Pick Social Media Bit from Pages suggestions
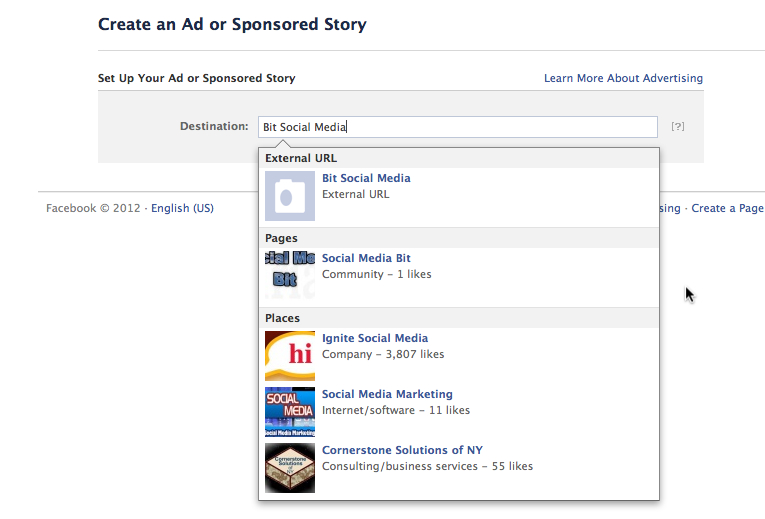The image size is (765, 519). click(459, 276)
